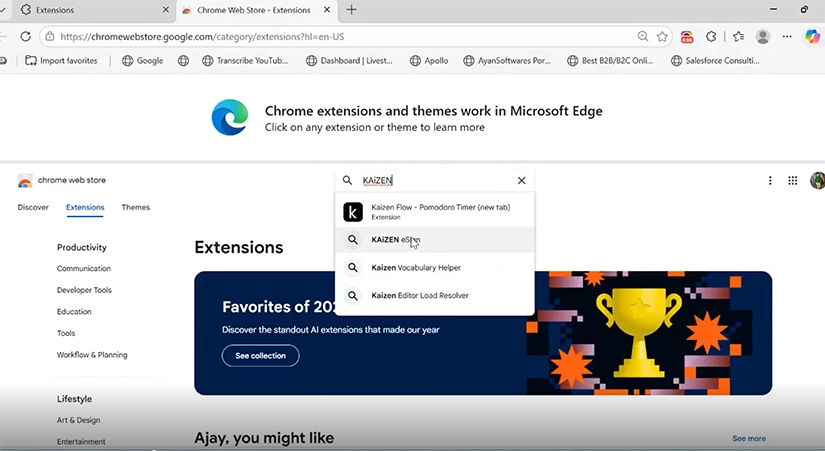
Task: Select Kaizen Vocabulary Helper suggestion
Action: point(435,267)
